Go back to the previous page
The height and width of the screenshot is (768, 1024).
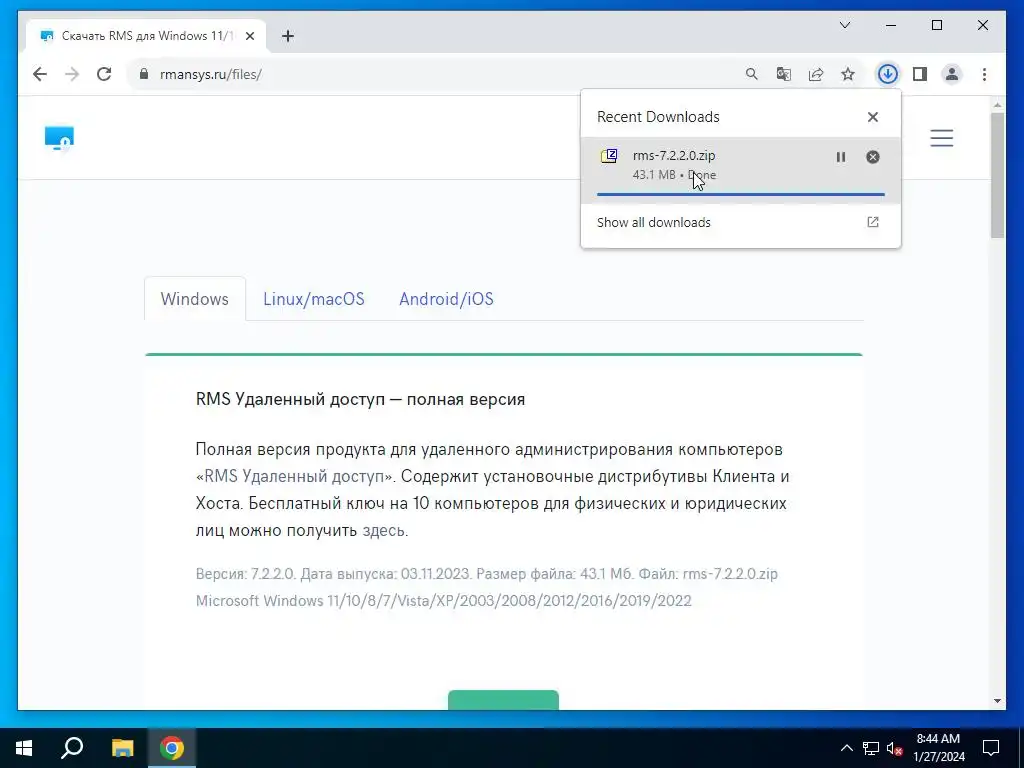[40, 74]
